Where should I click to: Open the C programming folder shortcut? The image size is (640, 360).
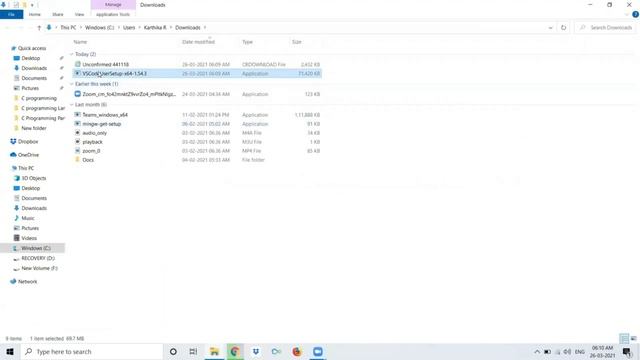point(39,98)
